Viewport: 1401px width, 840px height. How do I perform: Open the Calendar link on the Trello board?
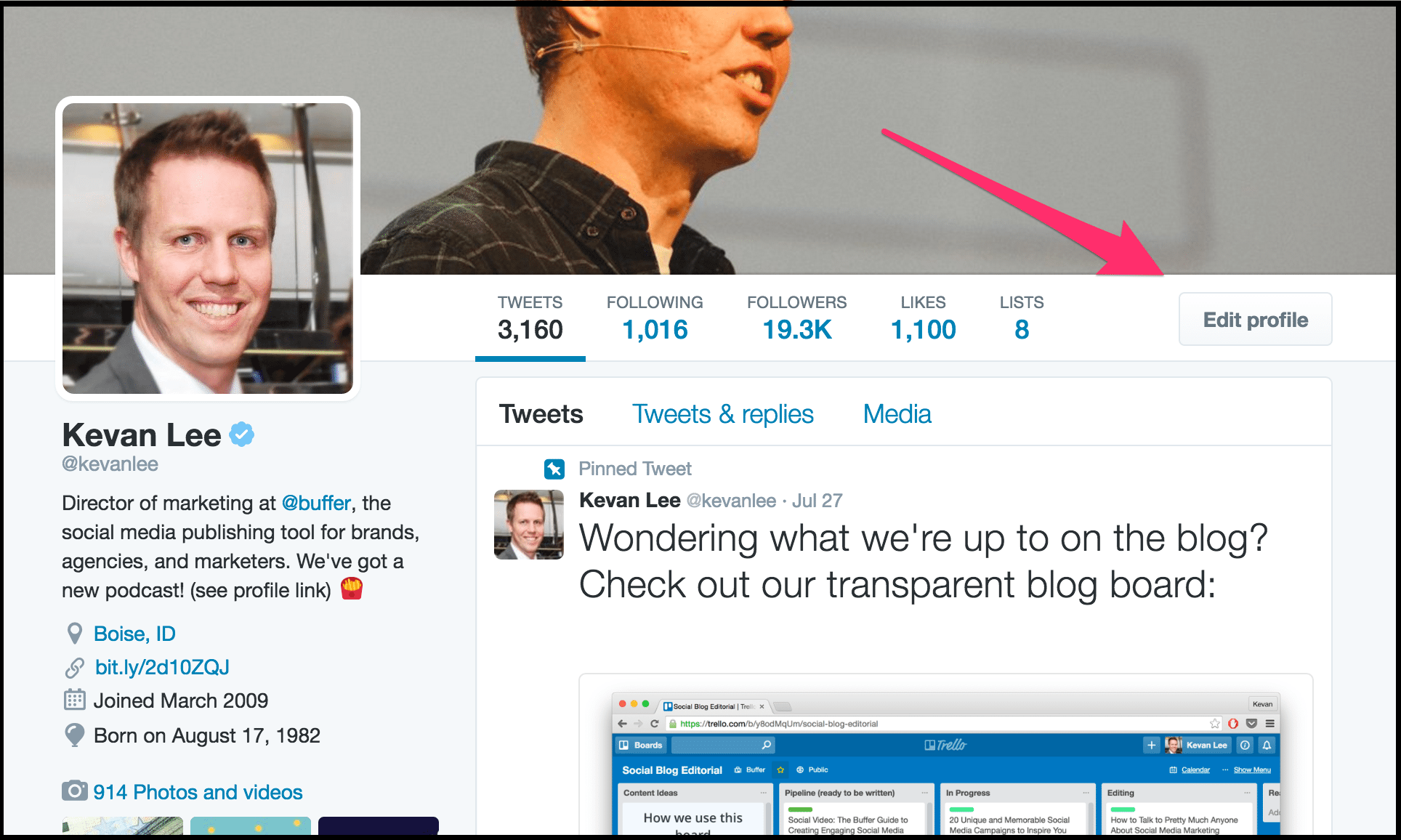pyautogui.click(x=1190, y=770)
